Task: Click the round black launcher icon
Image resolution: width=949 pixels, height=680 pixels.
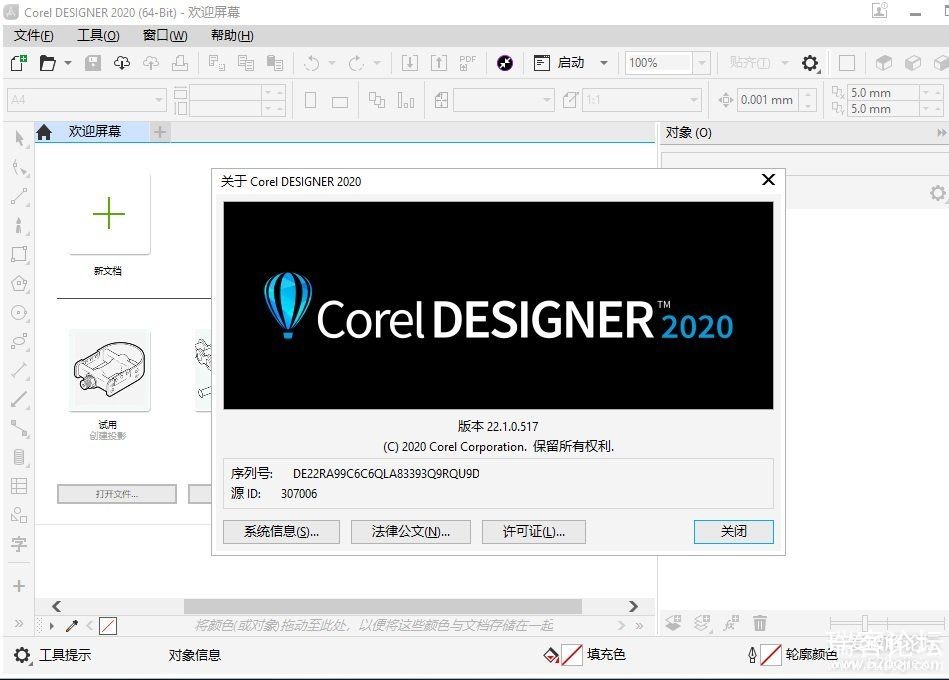Action: tap(505, 63)
